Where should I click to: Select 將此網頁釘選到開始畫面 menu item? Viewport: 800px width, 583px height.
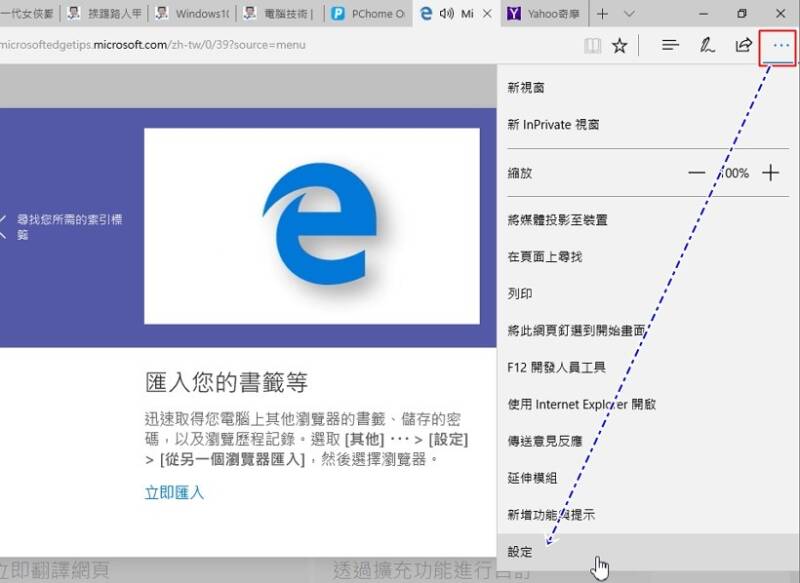click(647, 331)
